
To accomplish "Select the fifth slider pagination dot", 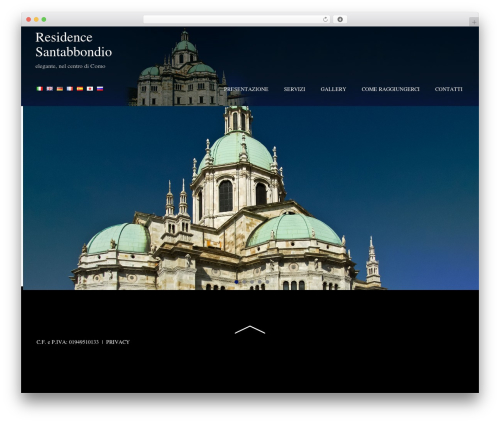I will [x=267, y=282].
